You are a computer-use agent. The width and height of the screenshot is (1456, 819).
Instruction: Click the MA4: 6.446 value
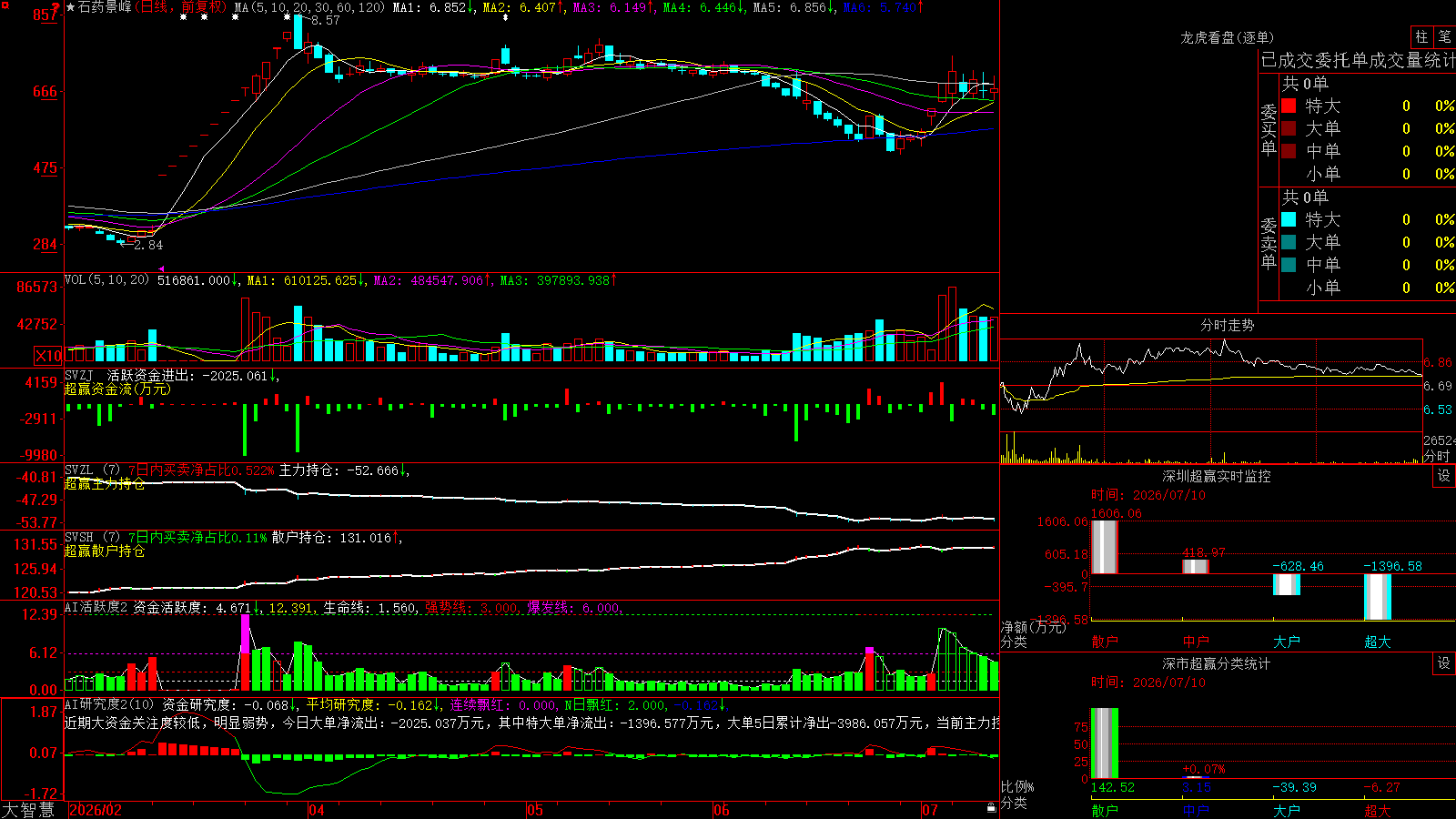(700, 7)
